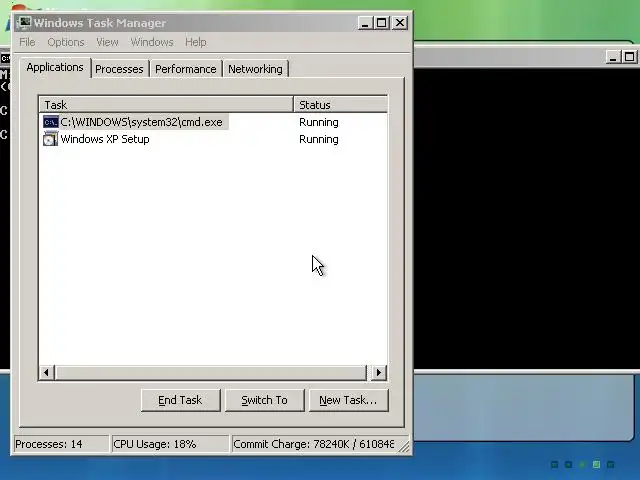
Task: Click the right arrow of horizontal scrollbar
Action: click(x=379, y=372)
